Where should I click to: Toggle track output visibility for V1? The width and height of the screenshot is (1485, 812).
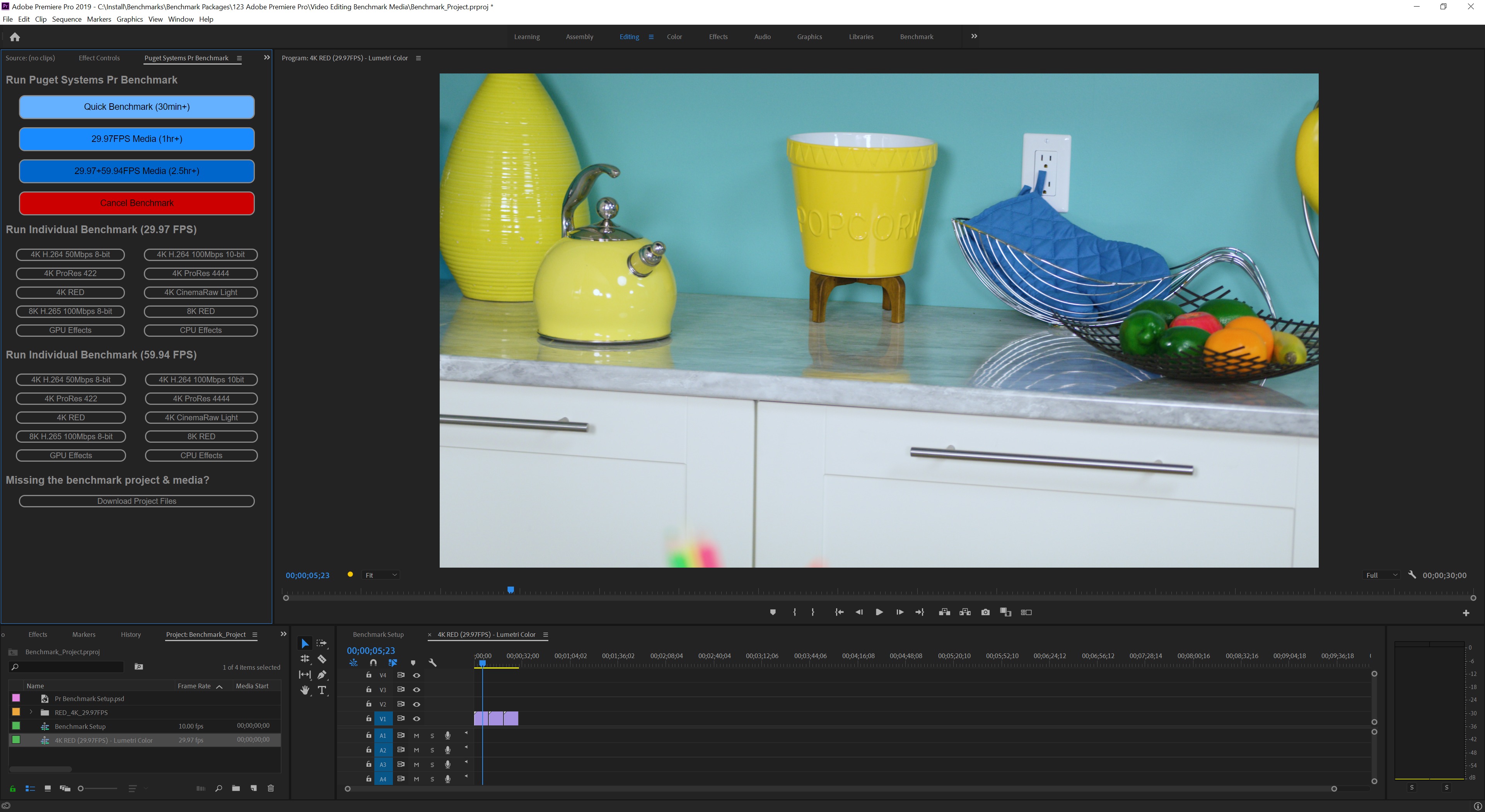click(x=417, y=719)
